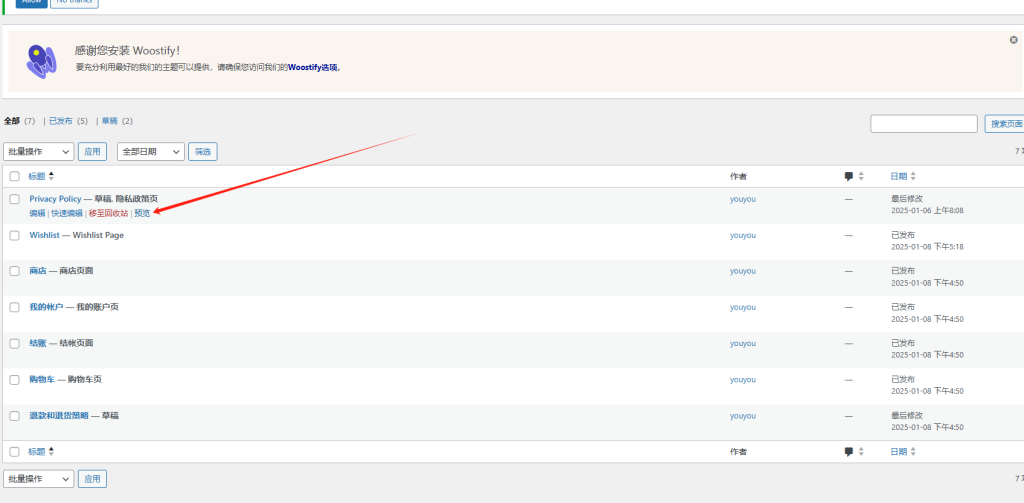This screenshot has height=503, width=1024.
Task: Click 预览 under Privacy Policy
Action: (142, 213)
